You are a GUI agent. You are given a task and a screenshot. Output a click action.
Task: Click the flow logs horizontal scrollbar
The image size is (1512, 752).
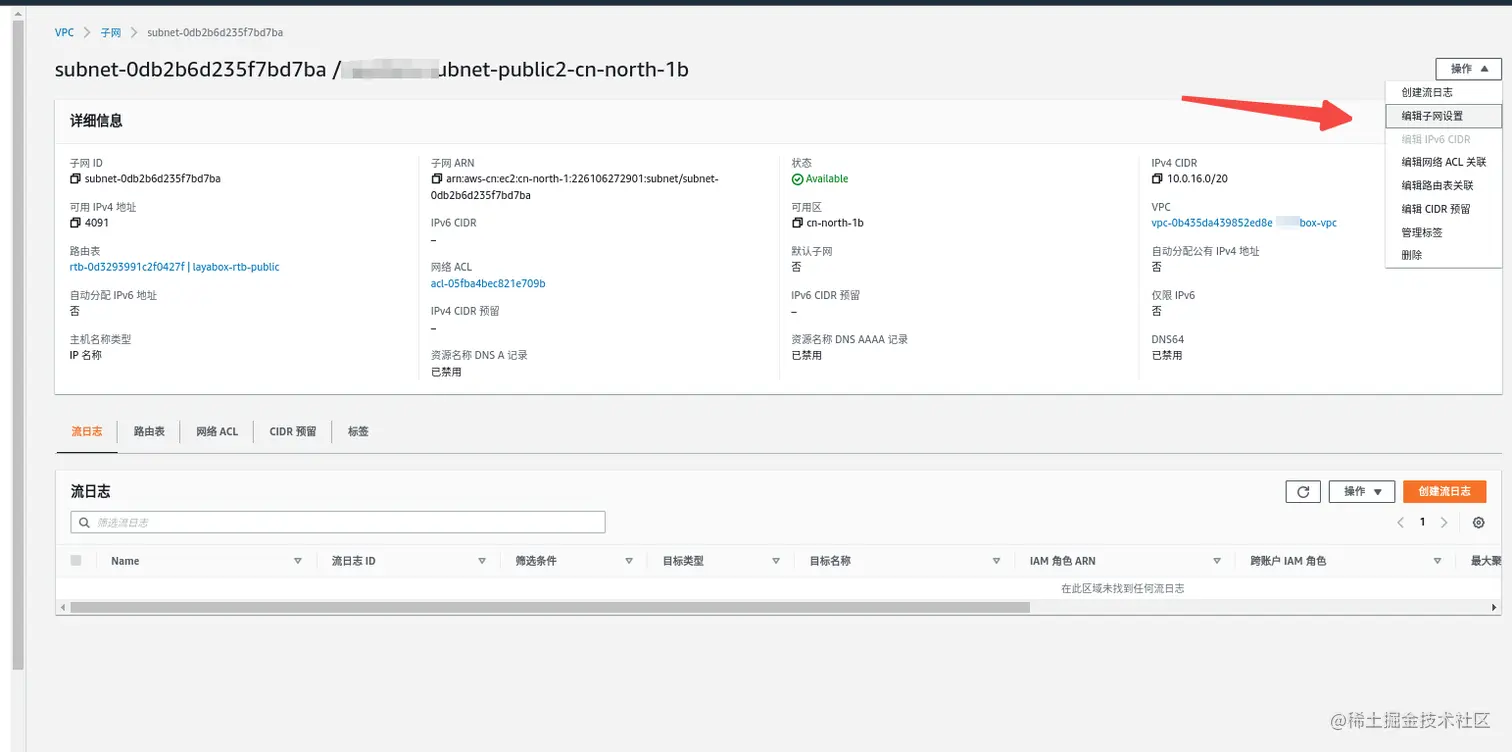pyautogui.click(x=550, y=607)
